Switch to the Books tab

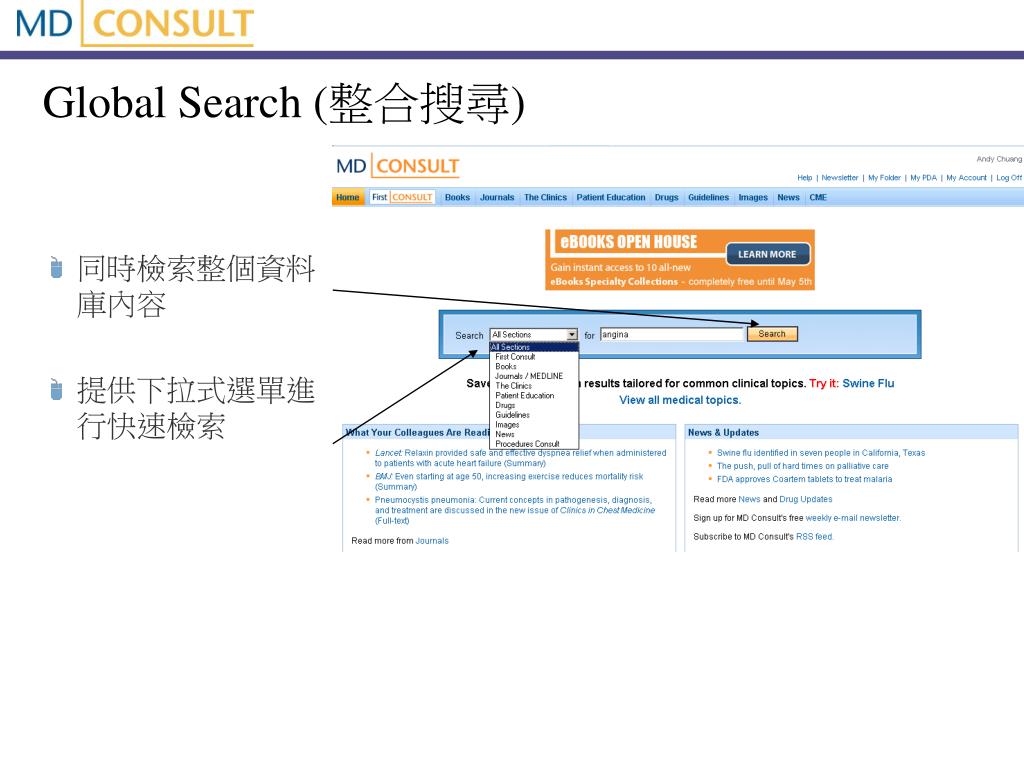[457, 197]
